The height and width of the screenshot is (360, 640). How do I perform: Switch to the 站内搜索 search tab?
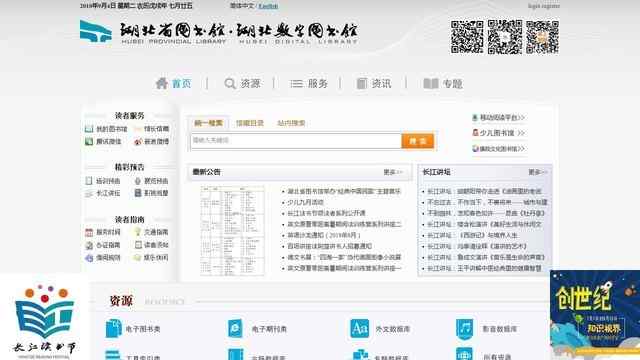pos(291,123)
